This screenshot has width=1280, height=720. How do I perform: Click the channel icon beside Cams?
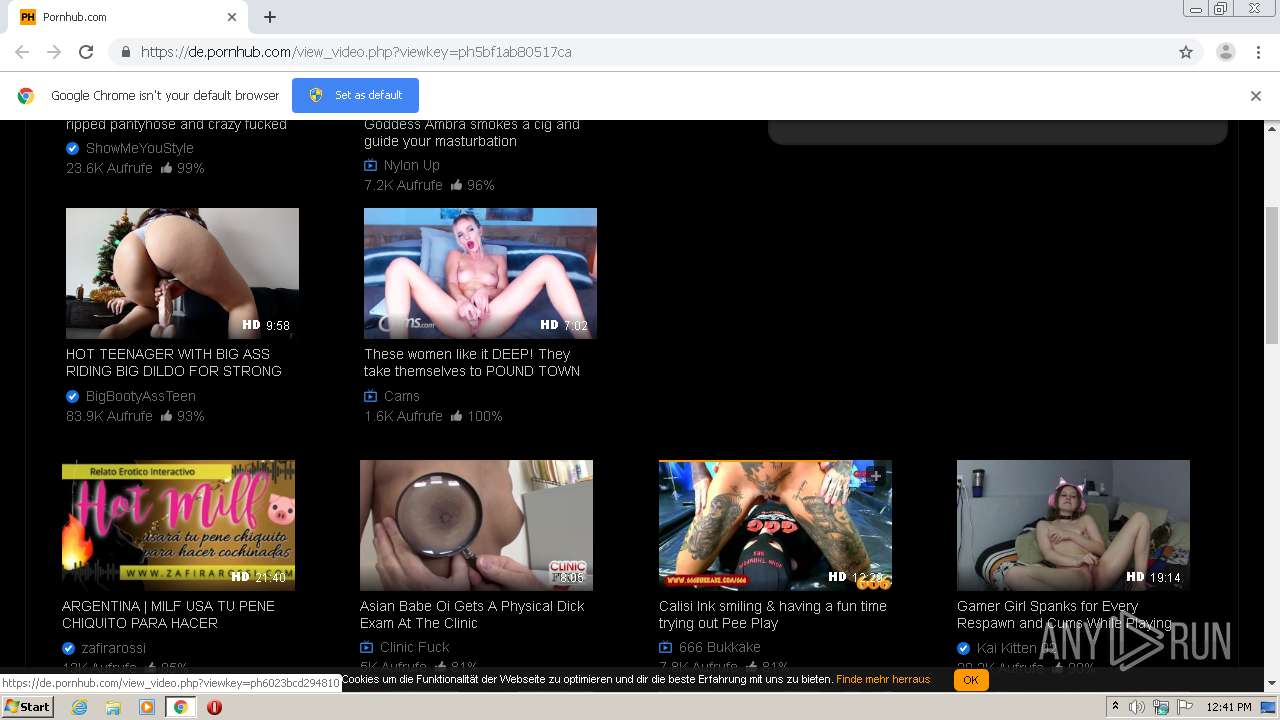tap(370, 396)
